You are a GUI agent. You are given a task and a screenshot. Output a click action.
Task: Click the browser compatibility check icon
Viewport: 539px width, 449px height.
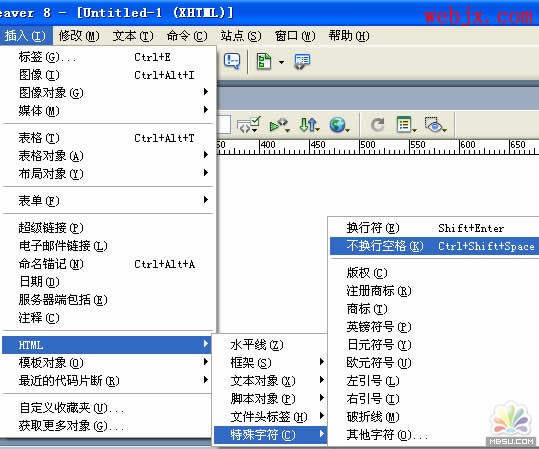pos(279,125)
